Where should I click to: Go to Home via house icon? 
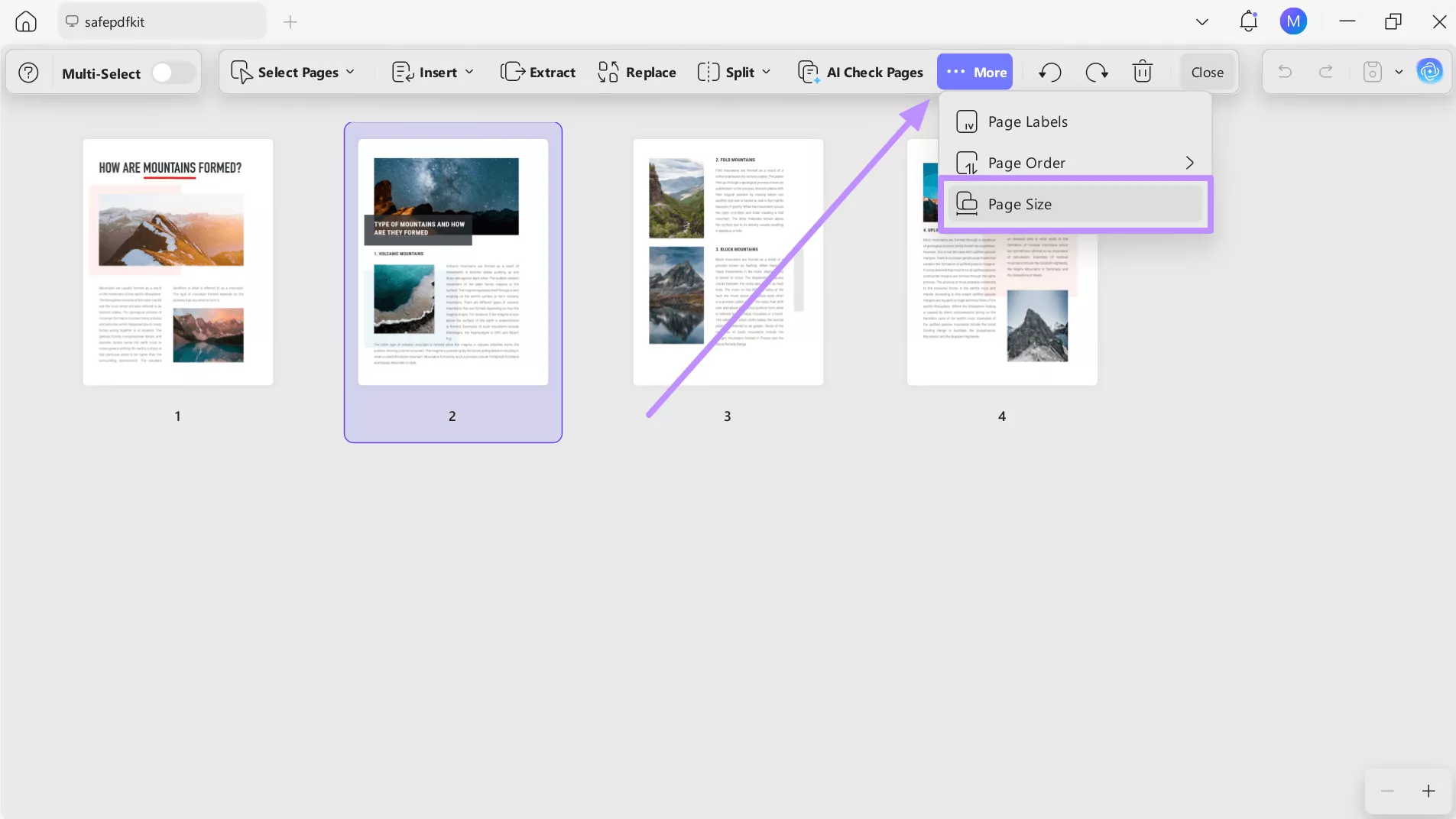tap(25, 21)
